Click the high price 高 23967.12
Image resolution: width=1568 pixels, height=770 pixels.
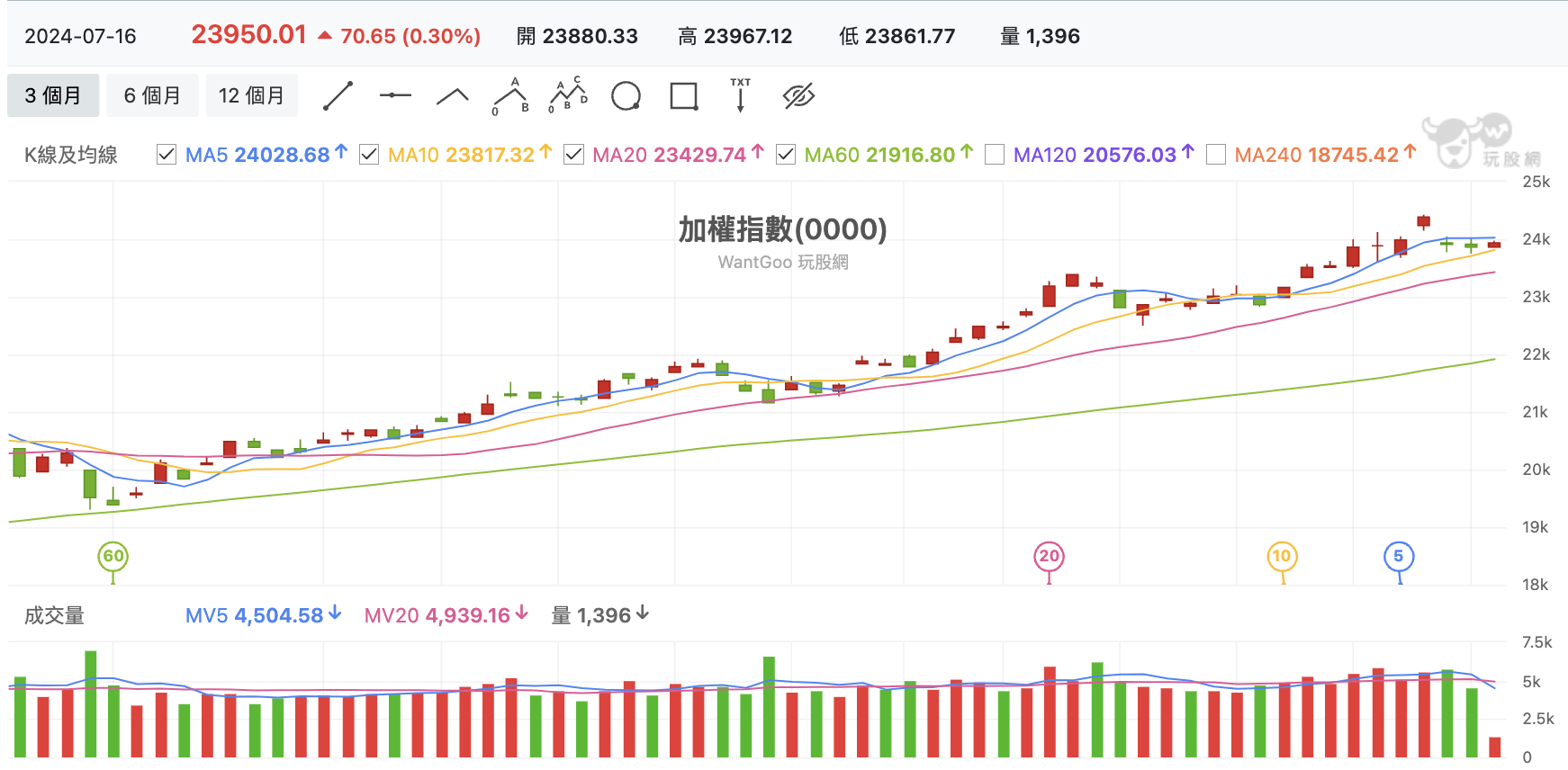735,36
